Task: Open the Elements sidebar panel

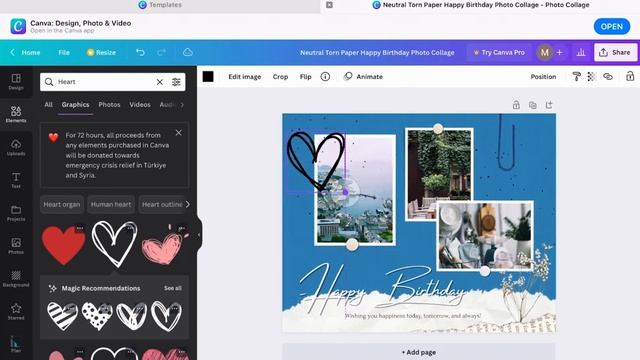Action: (16, 114)
